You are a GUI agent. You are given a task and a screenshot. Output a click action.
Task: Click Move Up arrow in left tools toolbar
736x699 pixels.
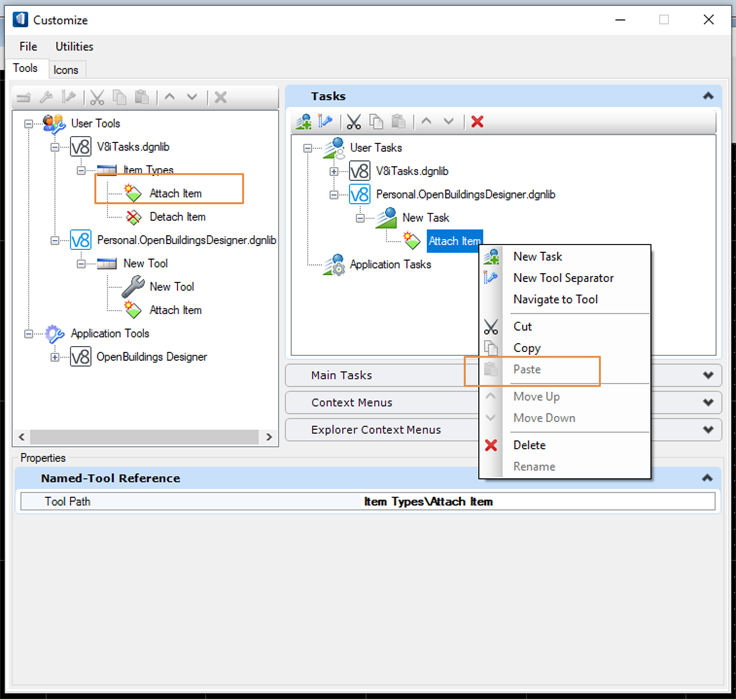pyautogui.click(x=170, y=97)
